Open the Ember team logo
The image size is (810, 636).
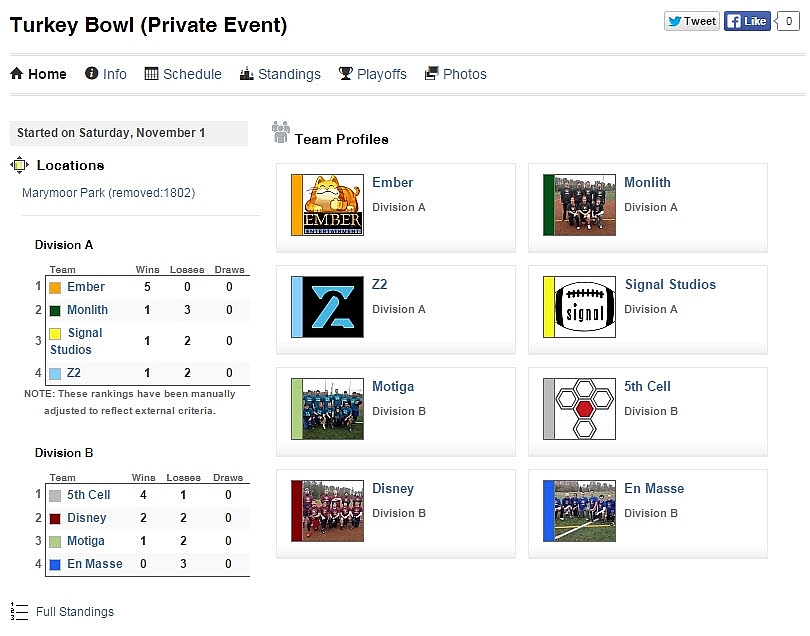(x=333, y=205)
